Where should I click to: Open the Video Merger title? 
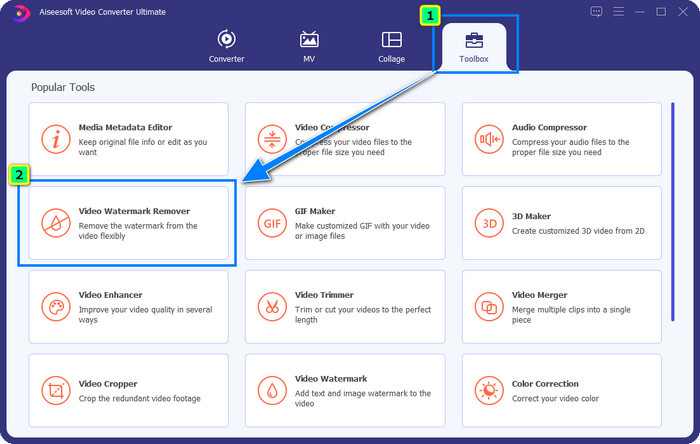(x=539, y=295)
